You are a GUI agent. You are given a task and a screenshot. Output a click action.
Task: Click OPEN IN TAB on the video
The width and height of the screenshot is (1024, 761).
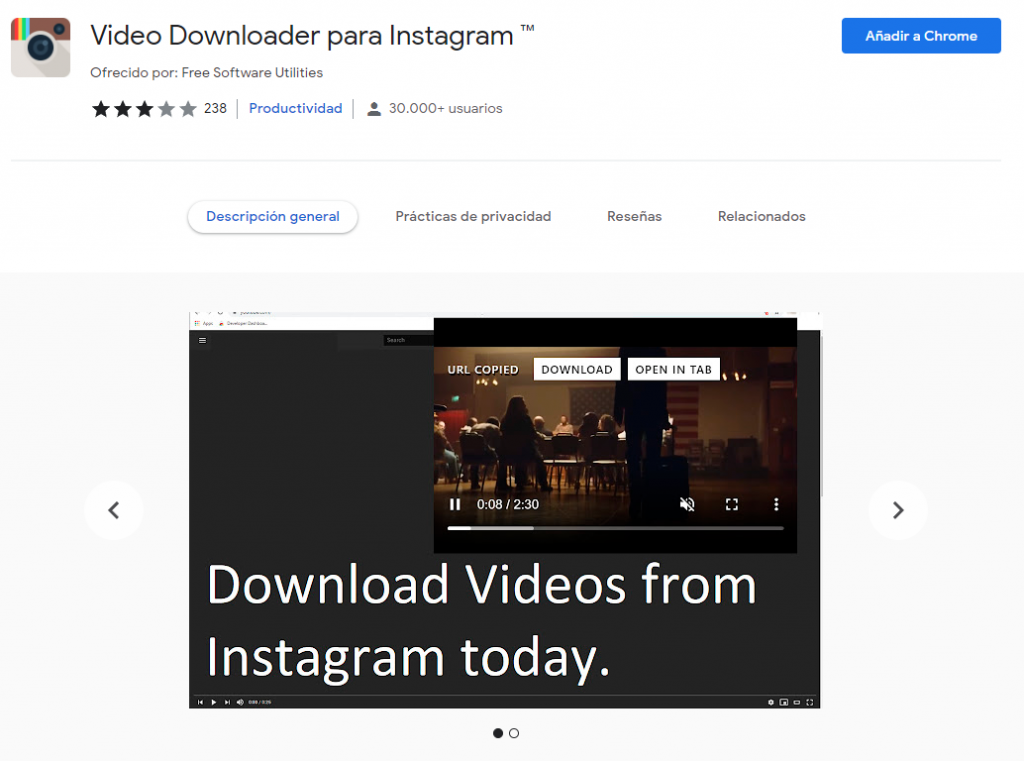[x=673, y=370]
